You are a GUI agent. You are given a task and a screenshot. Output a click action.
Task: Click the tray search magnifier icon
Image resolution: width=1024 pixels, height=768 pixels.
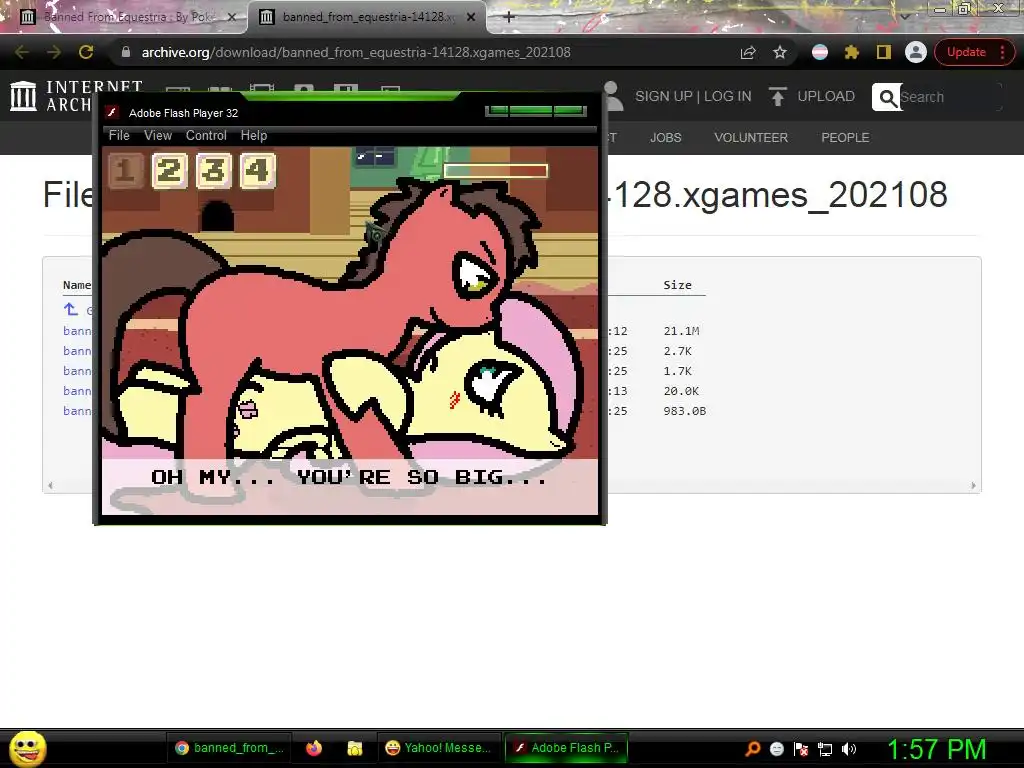(x=752, y=749)
